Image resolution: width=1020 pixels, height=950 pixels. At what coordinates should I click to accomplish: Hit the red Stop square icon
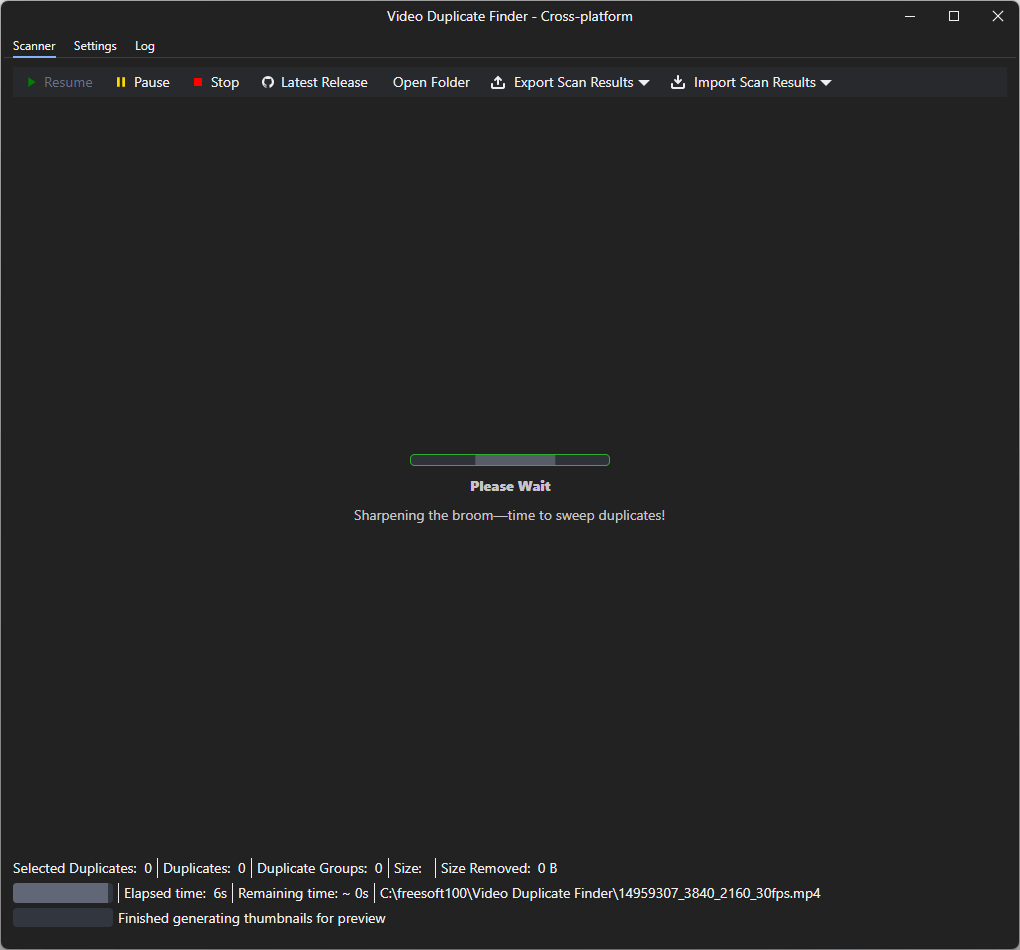pos(198,83)
